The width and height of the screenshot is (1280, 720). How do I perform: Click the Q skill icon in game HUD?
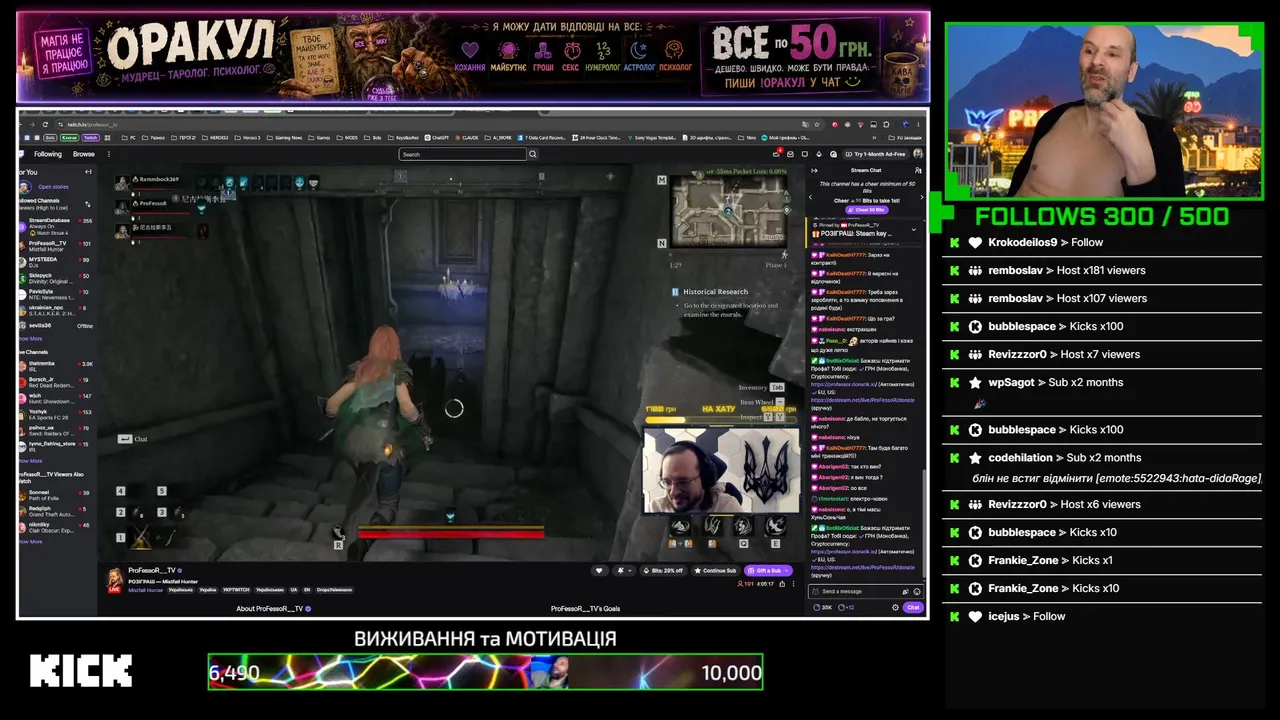pos(743,528)
